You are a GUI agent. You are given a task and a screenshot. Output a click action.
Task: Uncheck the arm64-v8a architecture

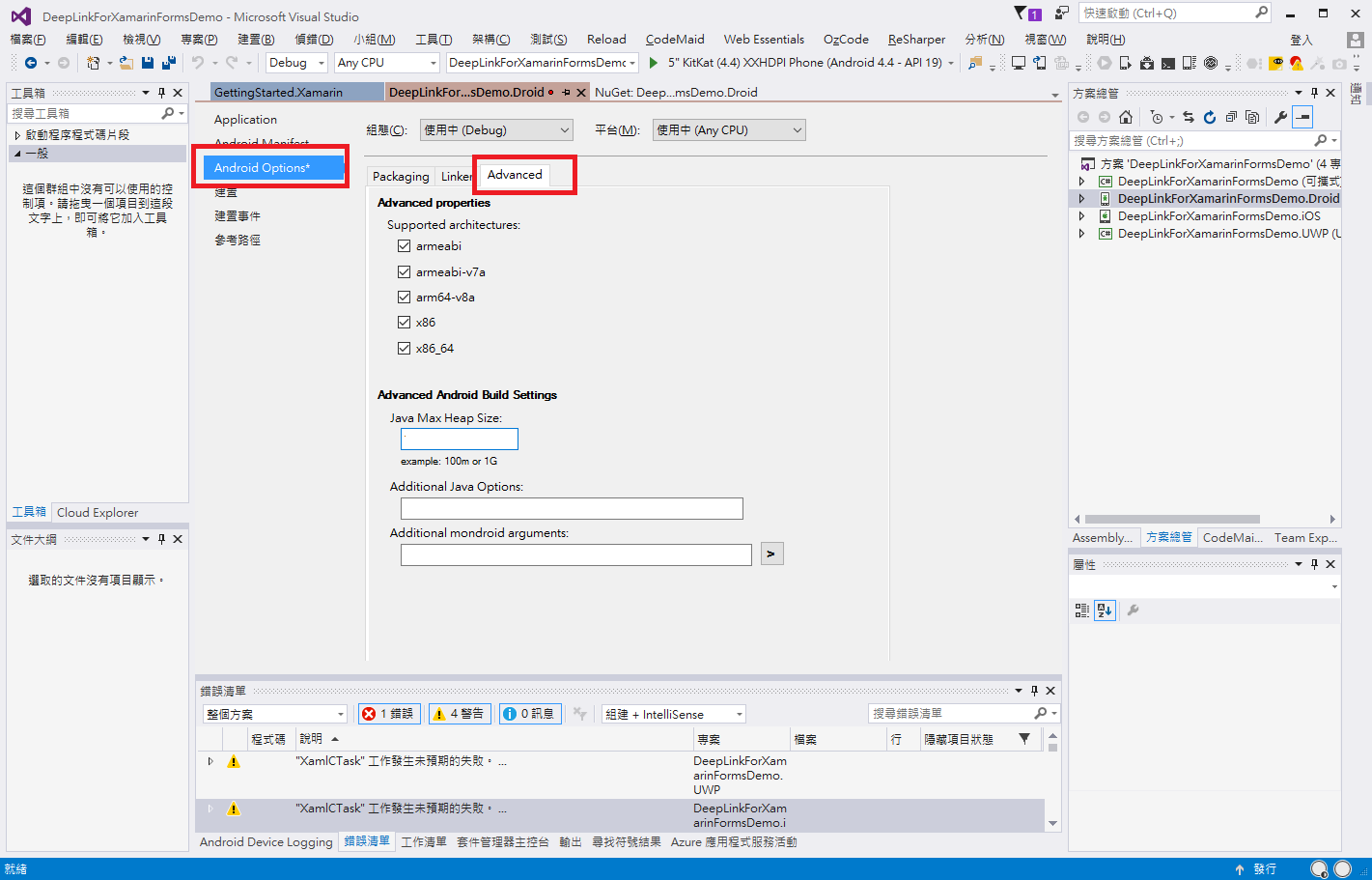coord(405,298)
